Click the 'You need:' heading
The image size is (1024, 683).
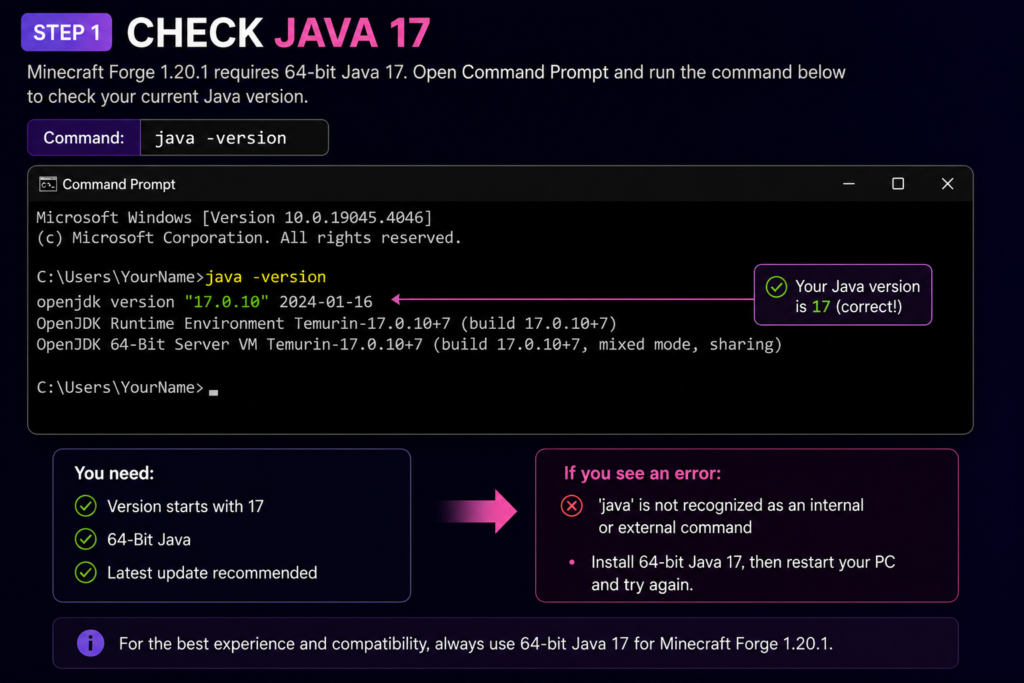tap(114, 473)
